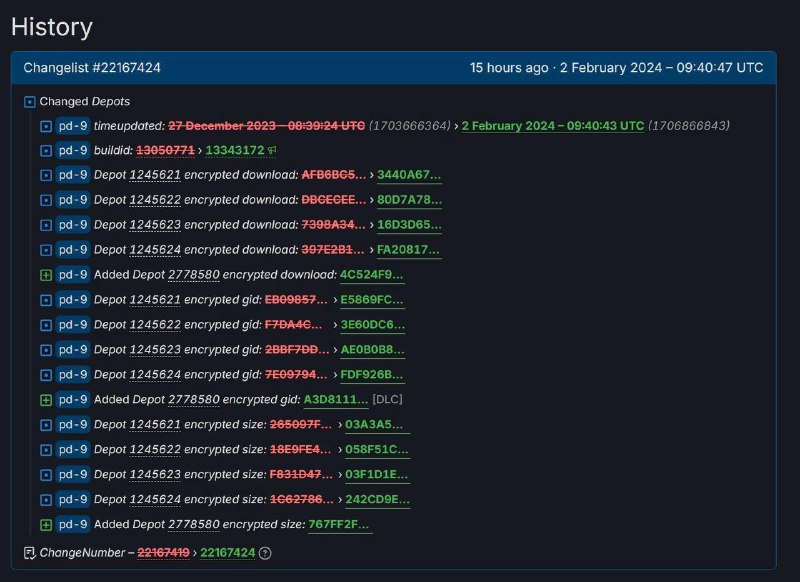Click the question mark help icon

pyautogui.click(x=265, y=553)
